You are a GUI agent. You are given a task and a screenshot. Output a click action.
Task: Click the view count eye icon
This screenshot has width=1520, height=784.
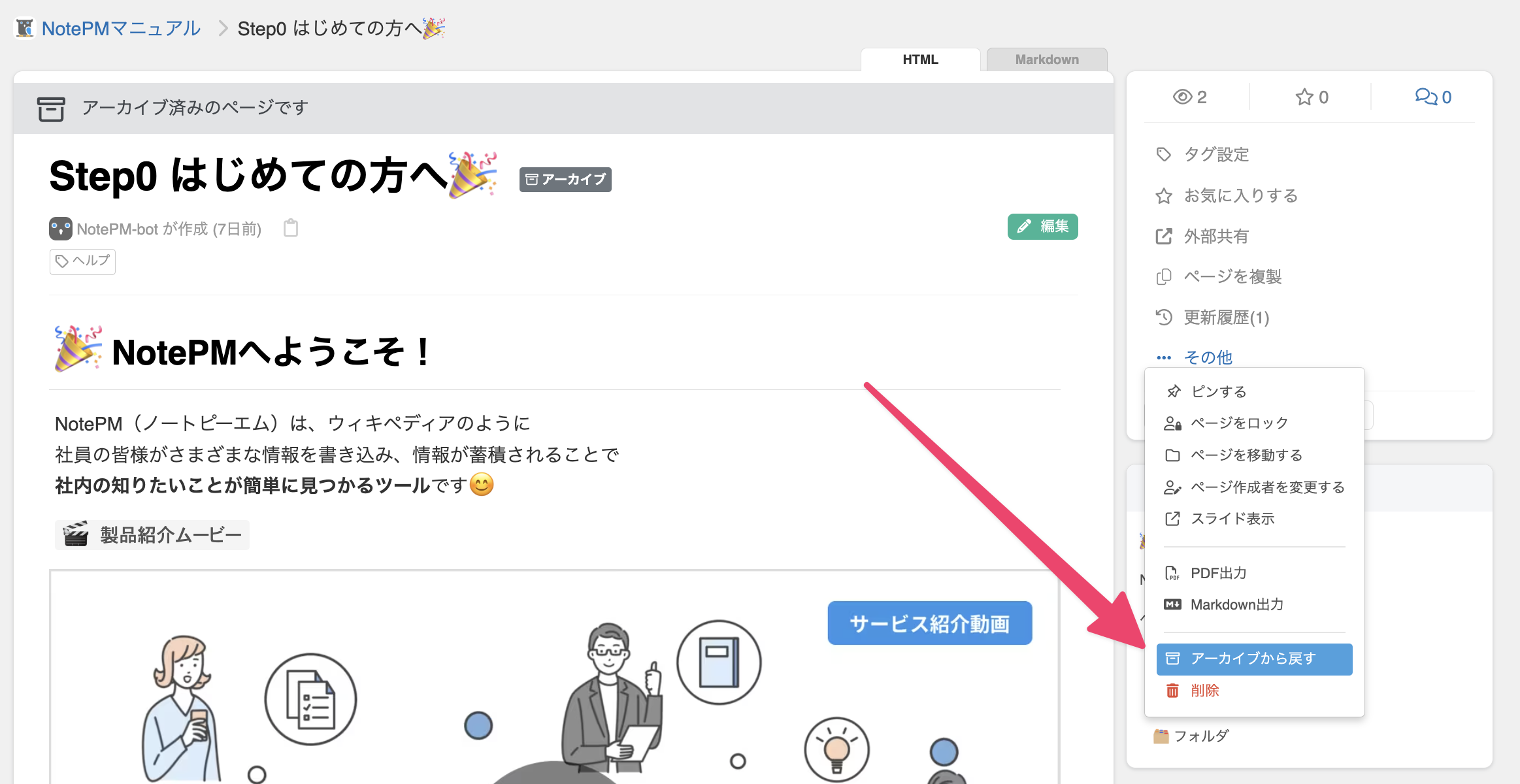pos(1182,97)
